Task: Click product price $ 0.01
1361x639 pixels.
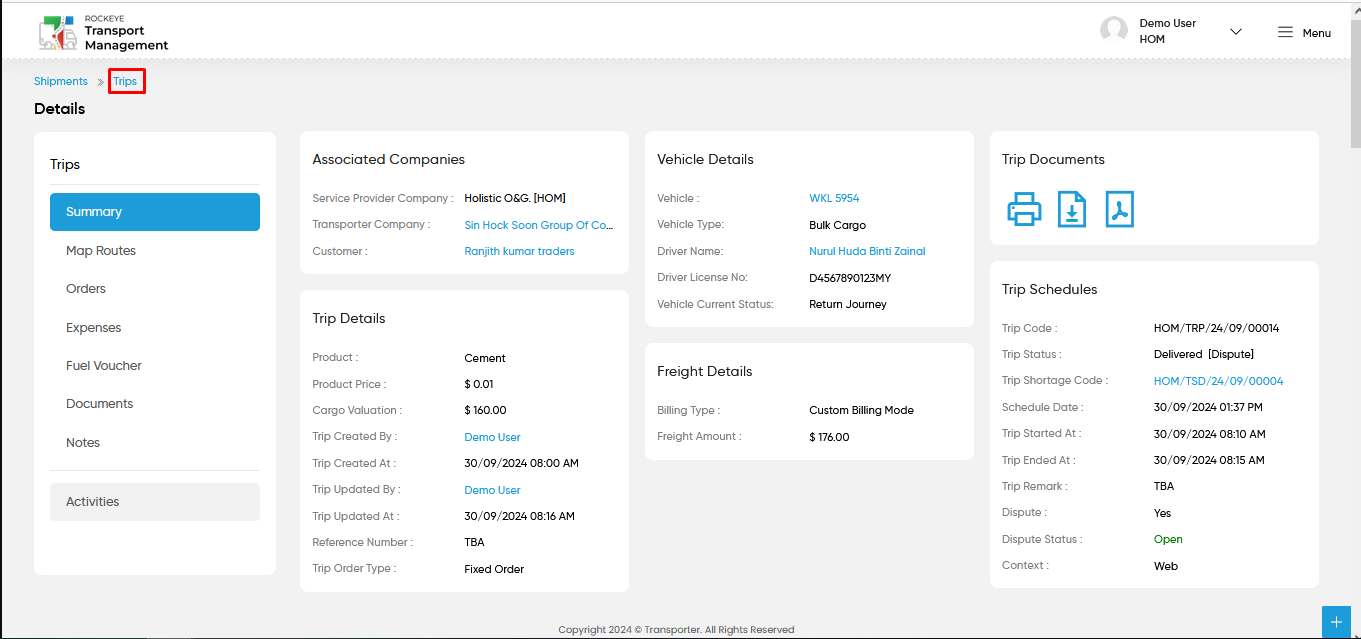Action: 479,384
